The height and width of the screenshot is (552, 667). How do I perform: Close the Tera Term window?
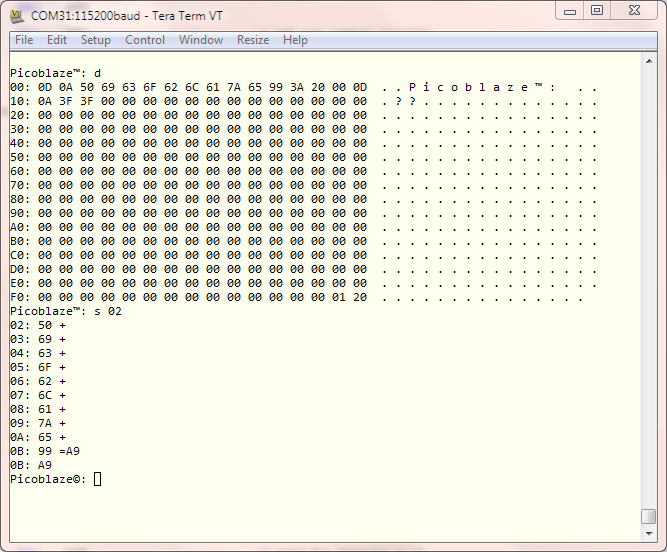pyautogui.click(x=634, y=11)
